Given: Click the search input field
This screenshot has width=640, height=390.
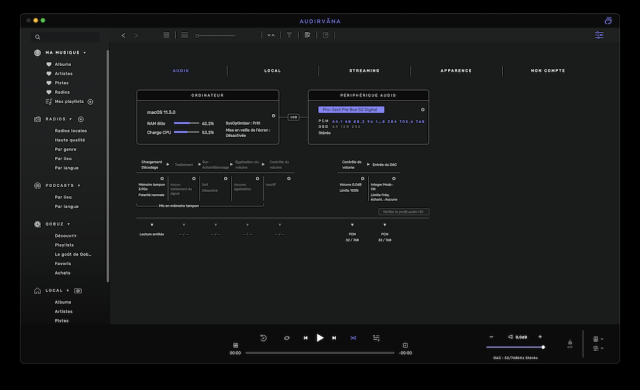Looking at the screenshot, I should click(x=65, y=37).
